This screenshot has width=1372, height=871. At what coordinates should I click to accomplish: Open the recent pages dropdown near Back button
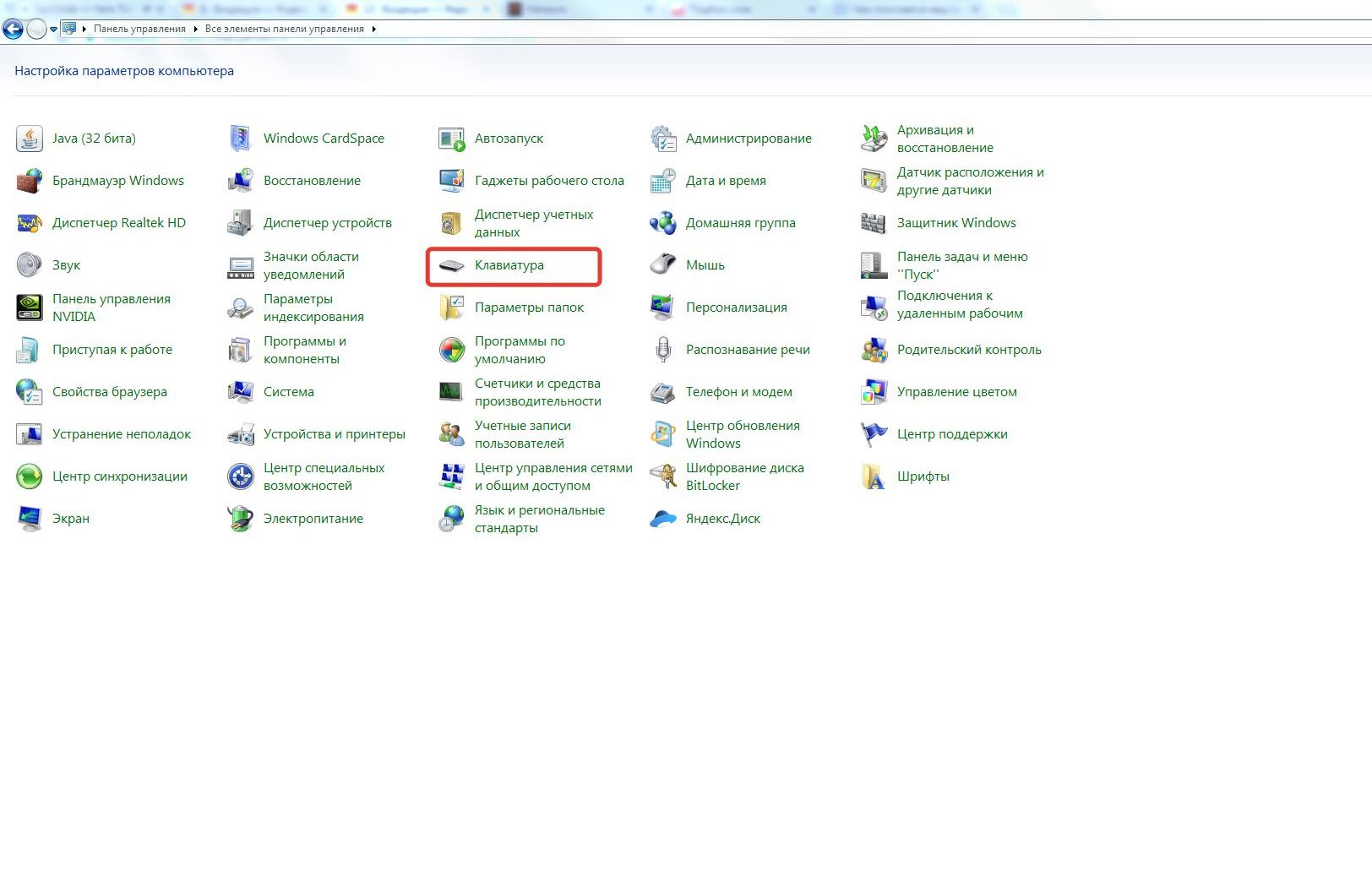(x=54, y=30)
